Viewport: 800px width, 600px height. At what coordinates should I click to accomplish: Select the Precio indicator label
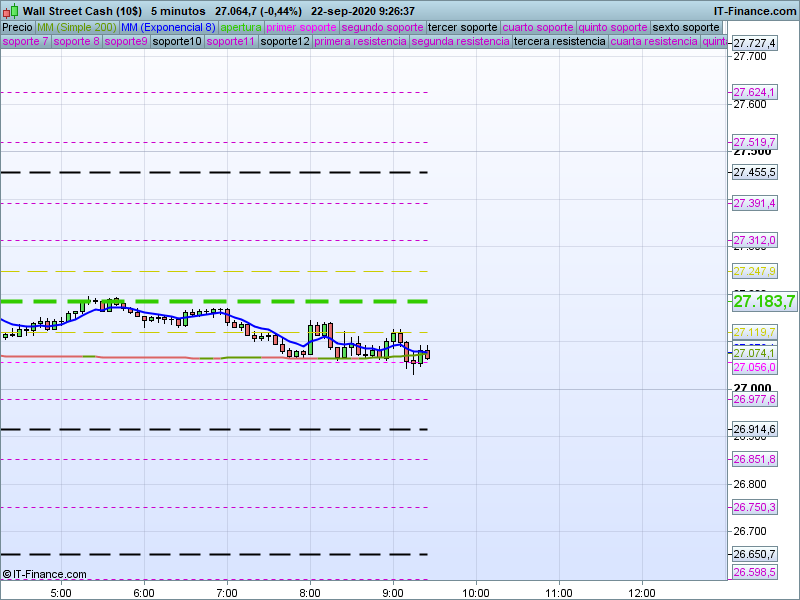18,27
